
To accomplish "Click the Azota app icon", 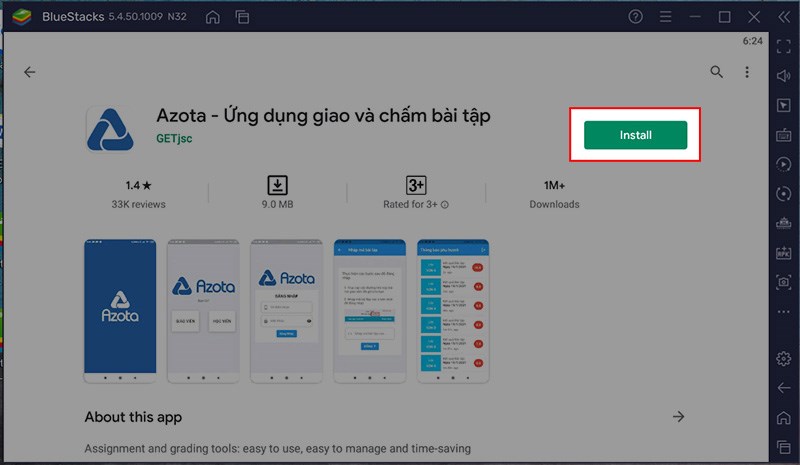I will tap(110, 129).
